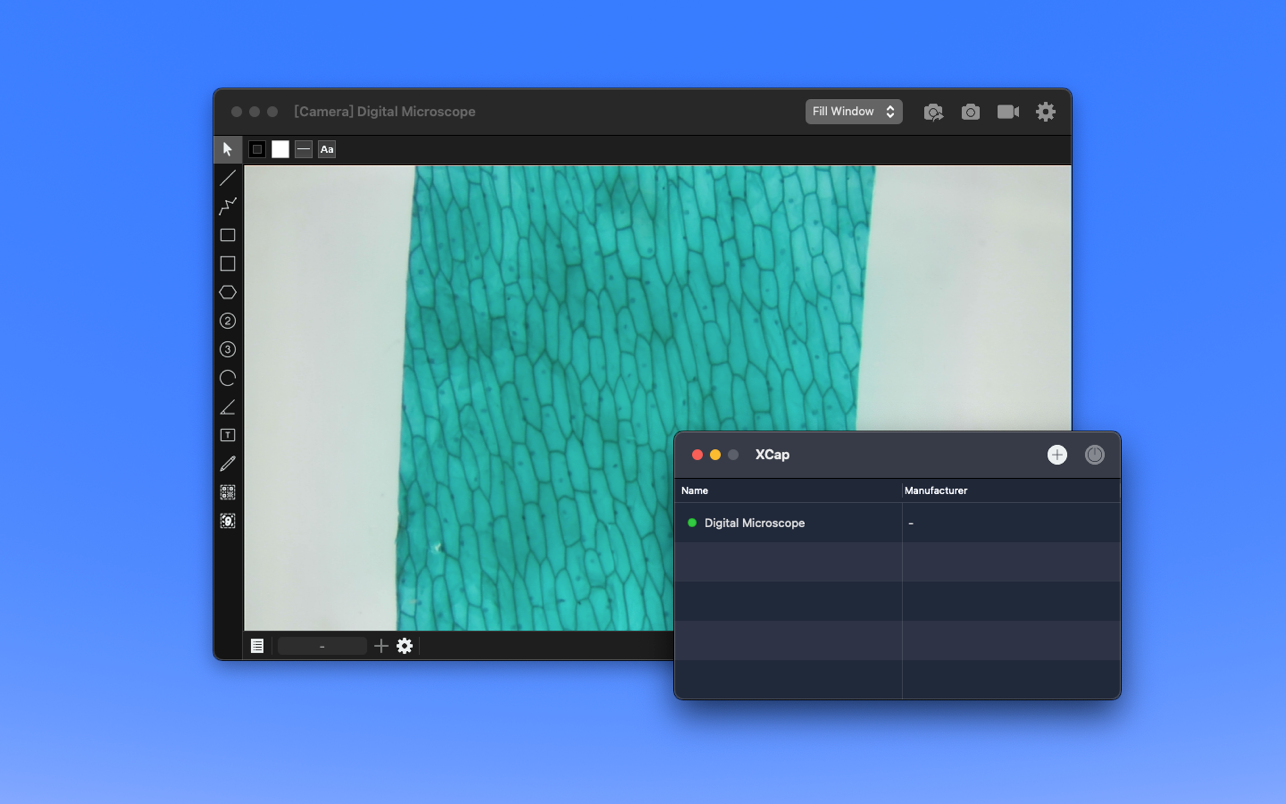Select the arrow pointer tool
1286x804 pixels.
point(228,149)
